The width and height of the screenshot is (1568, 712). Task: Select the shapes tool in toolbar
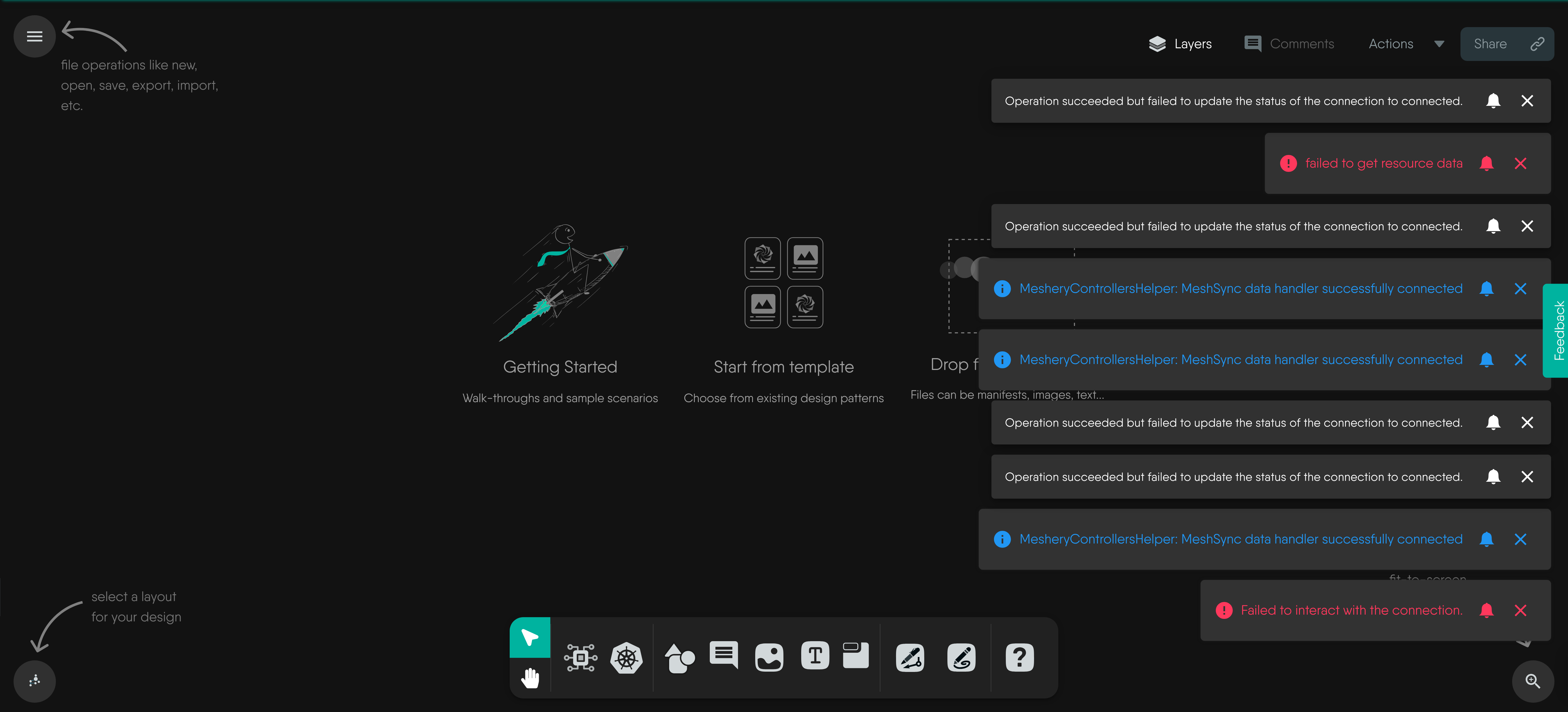point(679,658)
